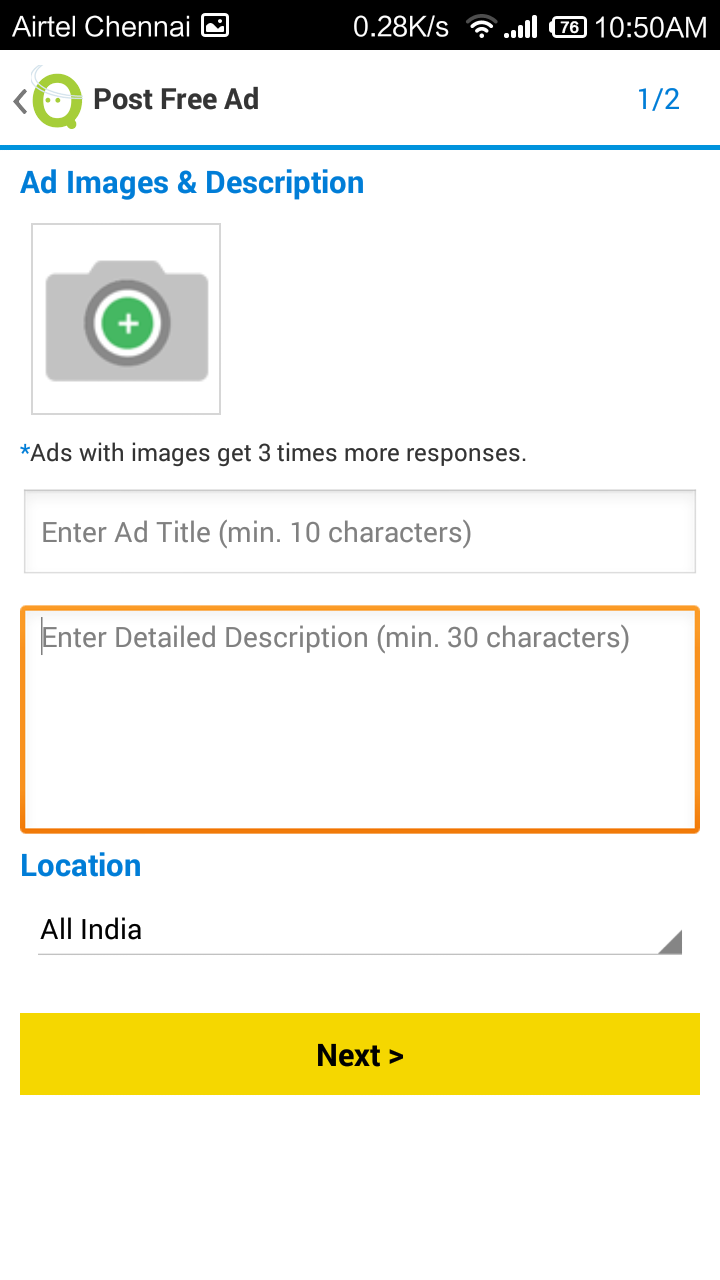Tap the back chevron arrow
The width and height of the screenshot is (720, 1280).
(x=19, y=100)
